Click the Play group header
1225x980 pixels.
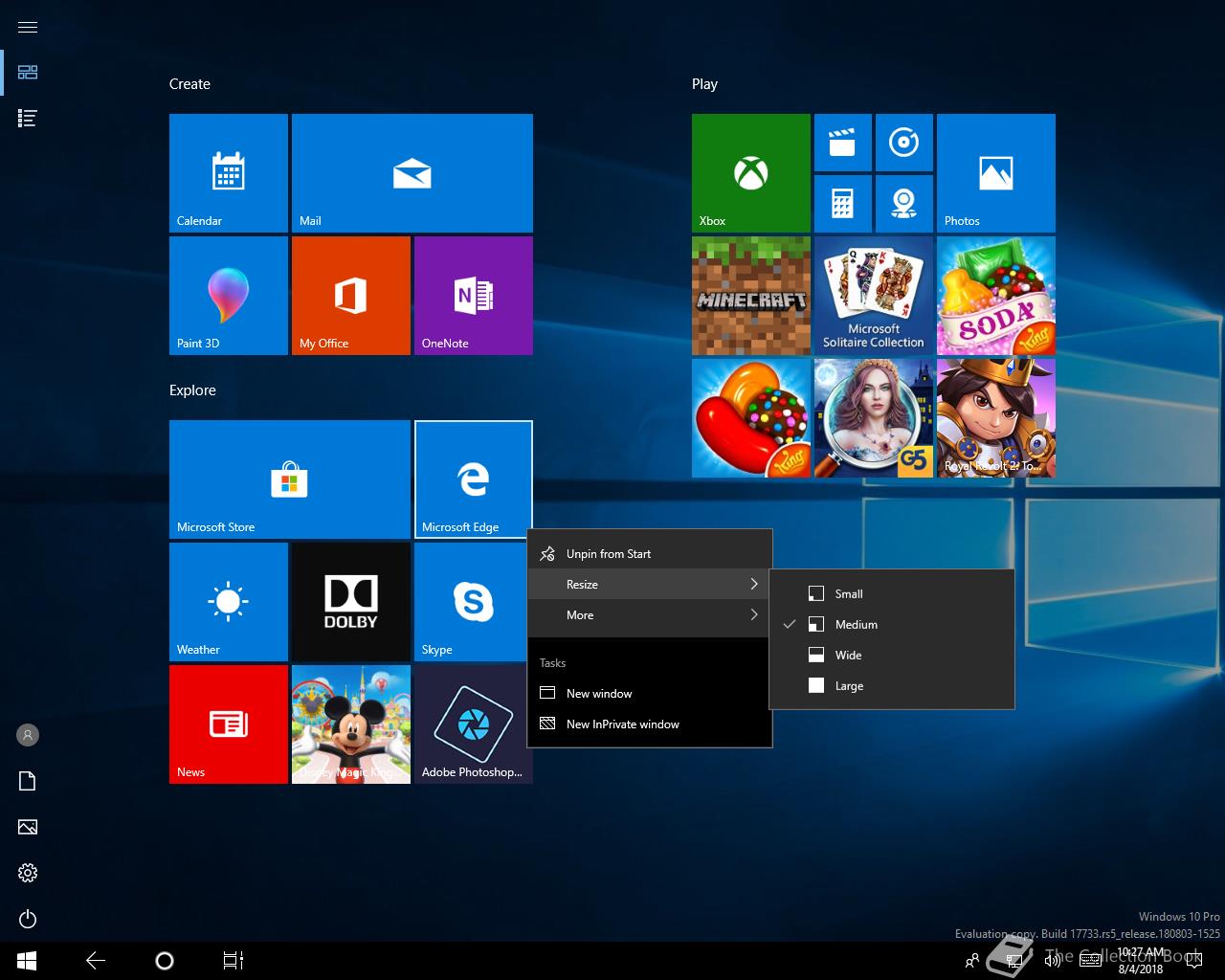click(704, 84)
